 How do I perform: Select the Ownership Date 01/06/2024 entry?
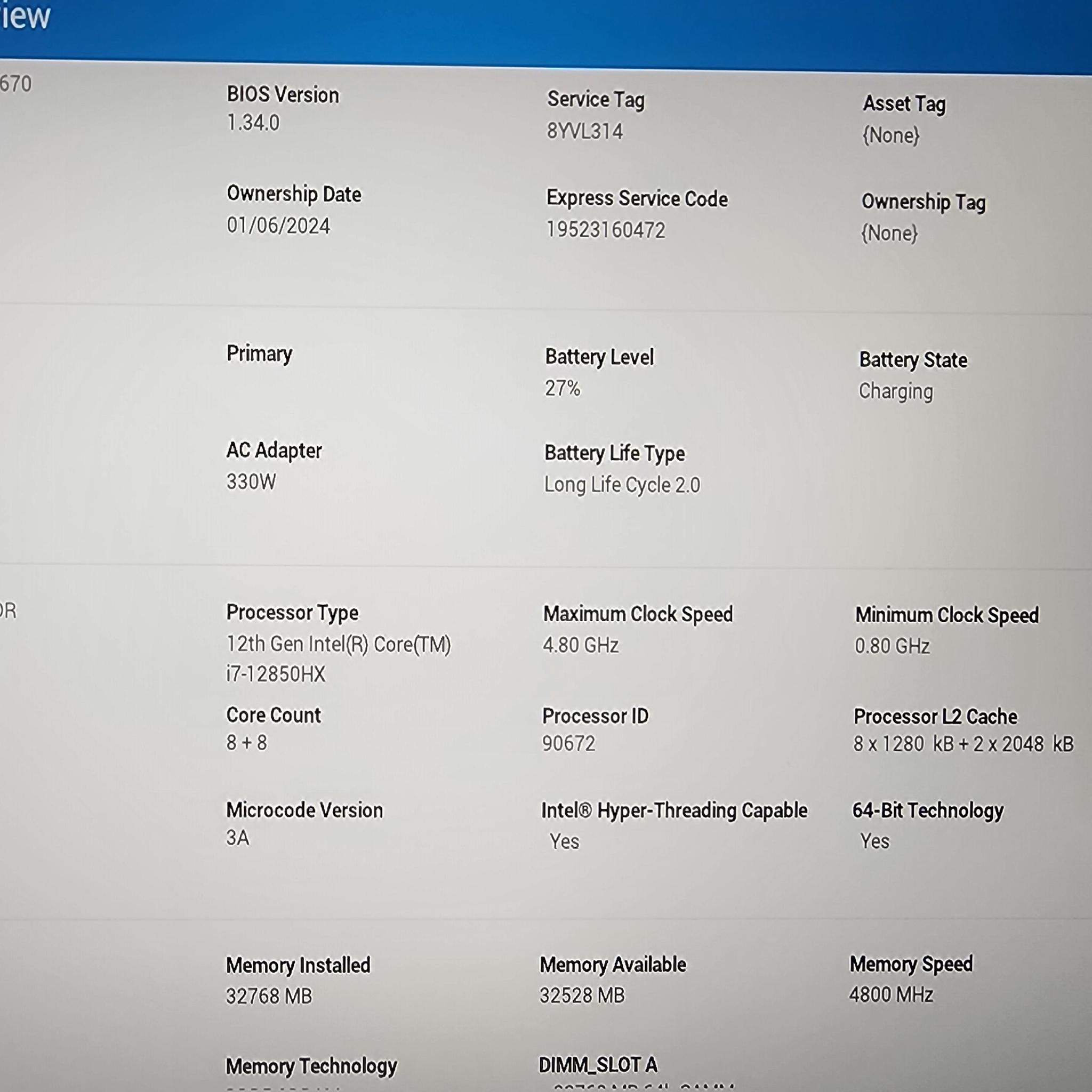tap(278, 226)
